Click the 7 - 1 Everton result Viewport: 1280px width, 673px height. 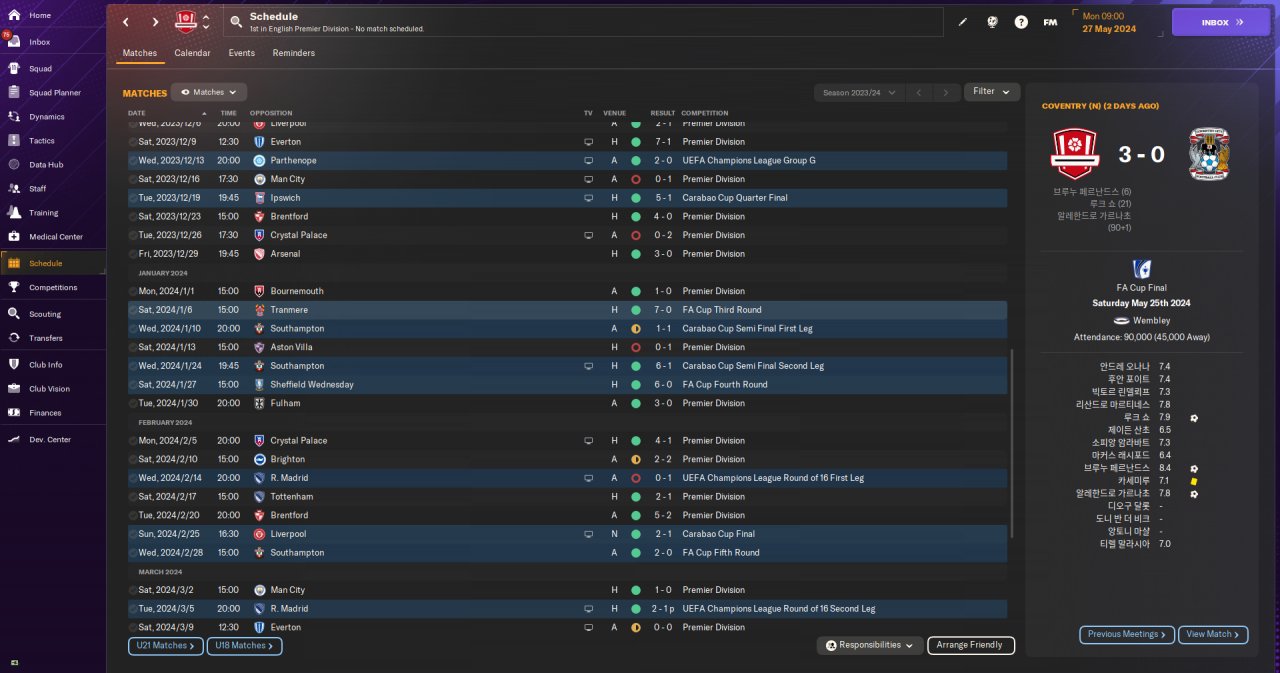[663, 142]
